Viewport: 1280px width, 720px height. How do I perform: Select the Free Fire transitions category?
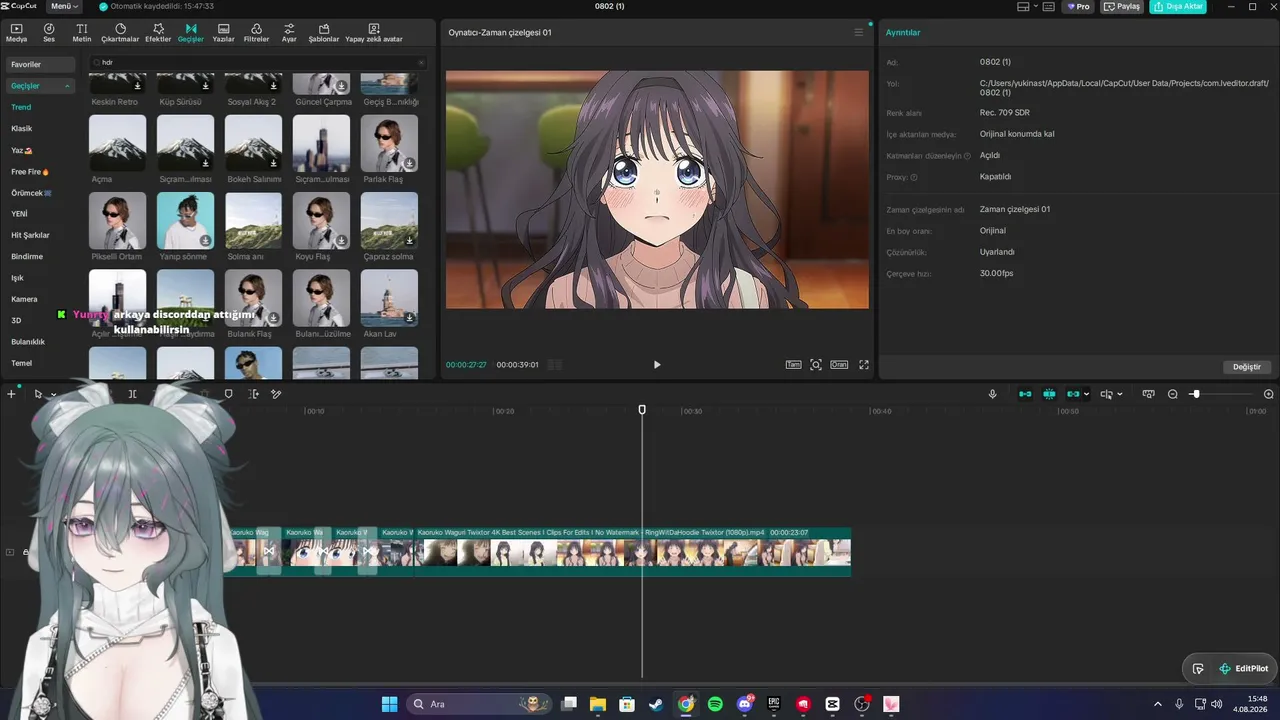(x=30, y=172)
